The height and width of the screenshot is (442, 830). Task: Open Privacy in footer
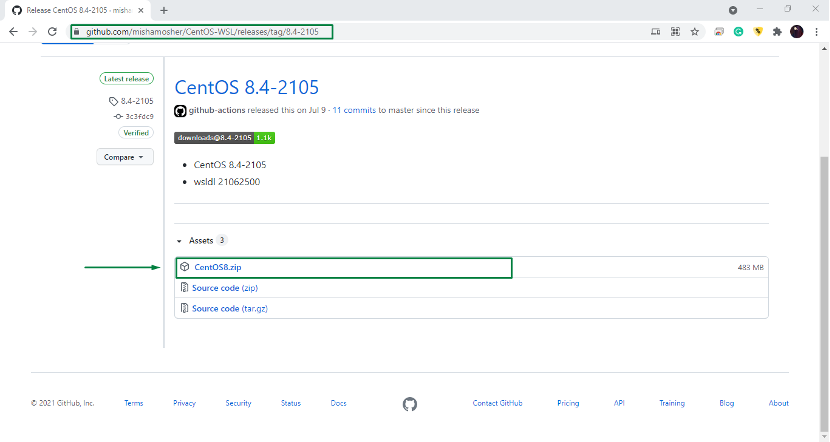[184, 403]
